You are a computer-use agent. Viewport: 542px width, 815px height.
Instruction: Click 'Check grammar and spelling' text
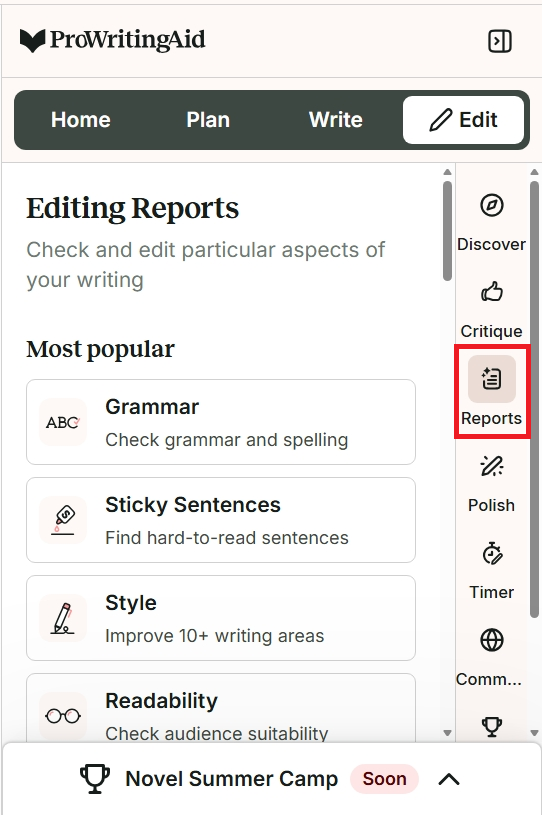227,440
